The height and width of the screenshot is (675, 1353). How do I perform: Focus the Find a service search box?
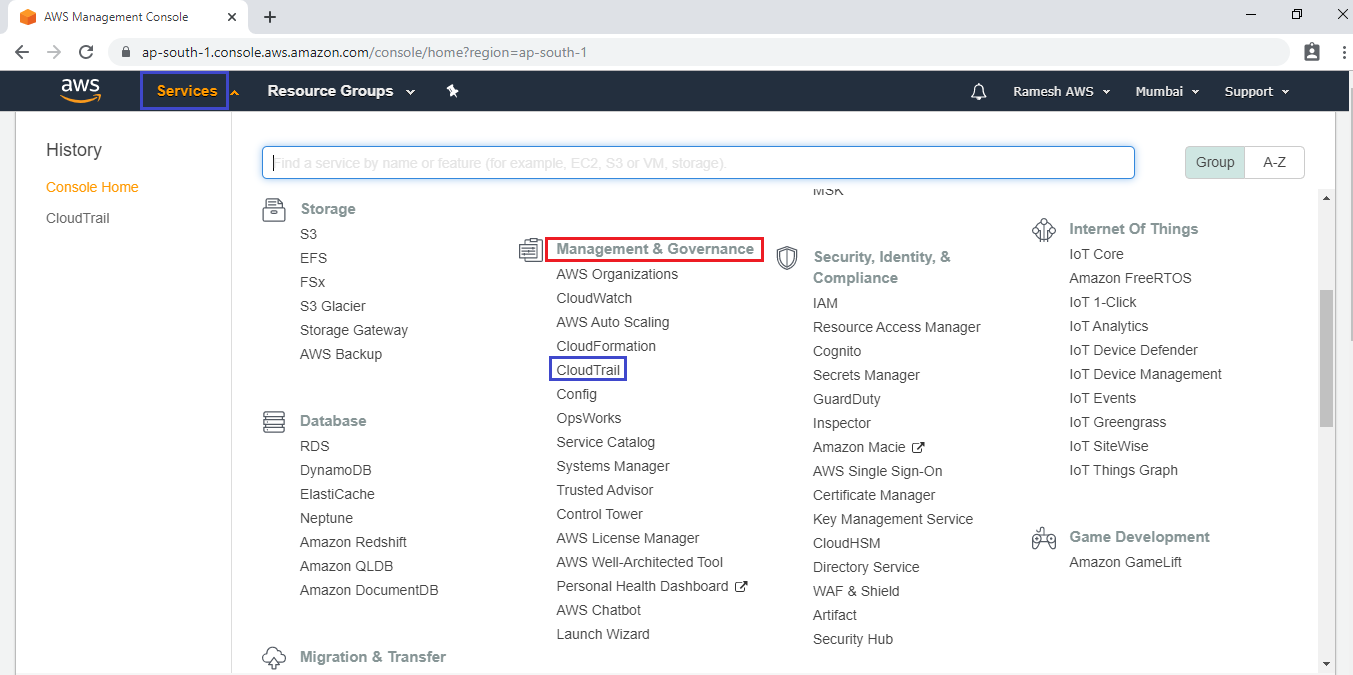pyautogui.click(x=698, y=163)
